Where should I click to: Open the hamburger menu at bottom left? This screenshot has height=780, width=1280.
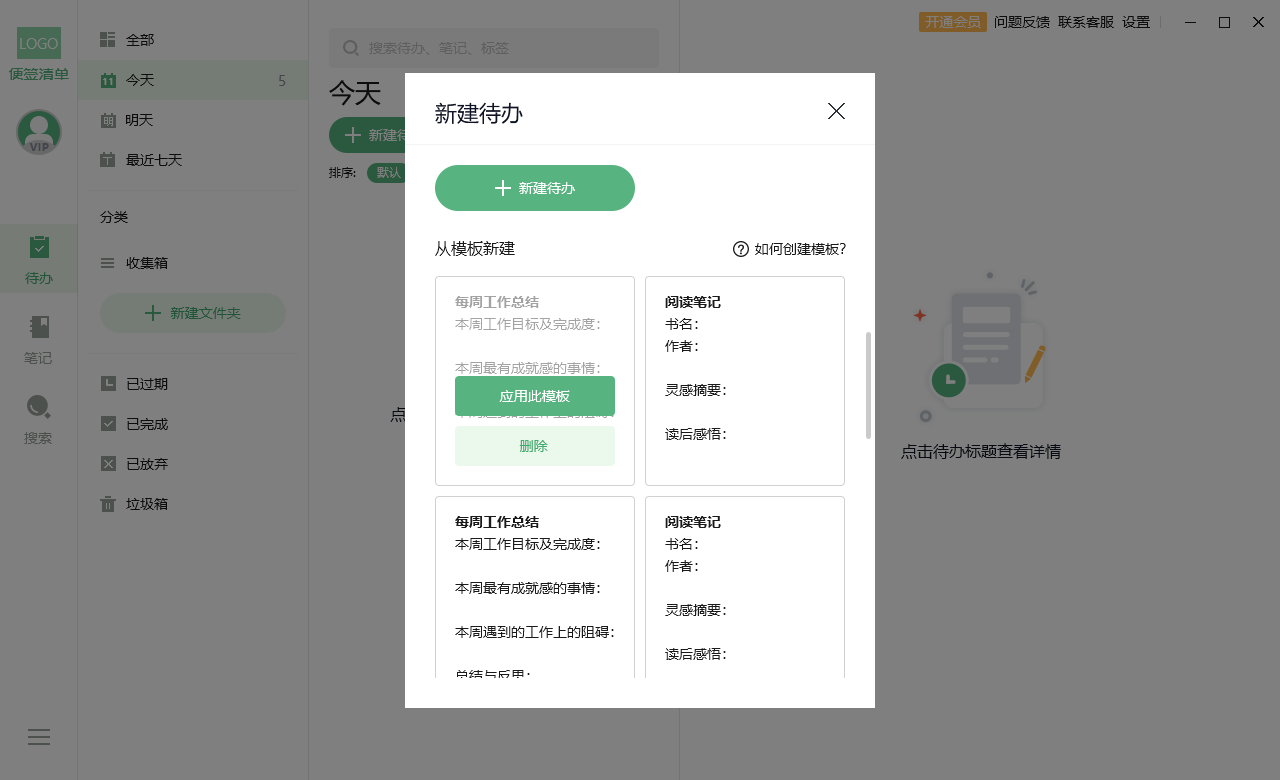coord(38,737)
